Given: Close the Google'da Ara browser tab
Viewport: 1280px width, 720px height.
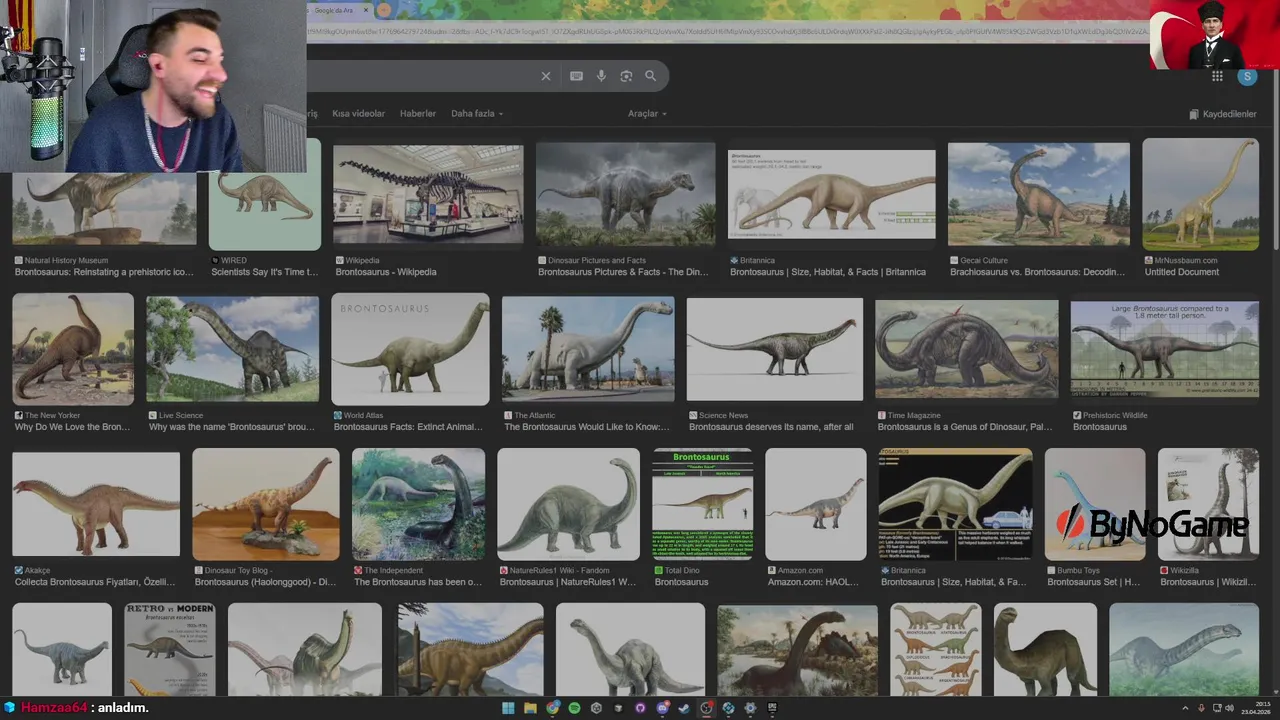Looking at the screenshot, I should (366, 10).
